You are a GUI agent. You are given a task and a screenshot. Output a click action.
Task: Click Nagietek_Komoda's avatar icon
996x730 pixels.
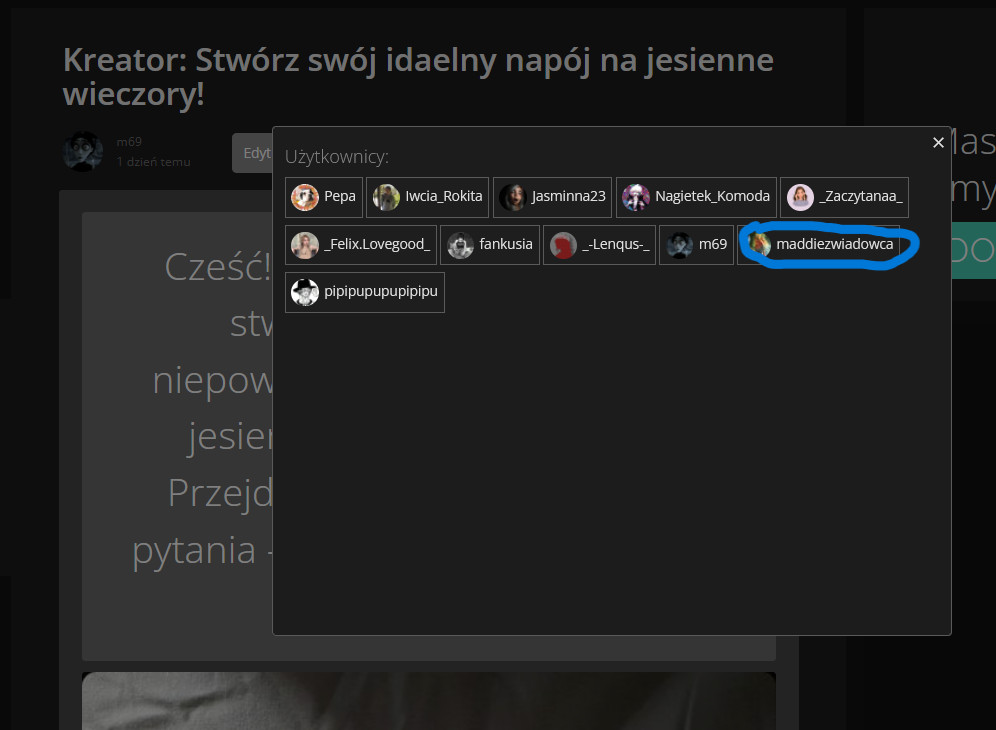[x=636, y=197]
